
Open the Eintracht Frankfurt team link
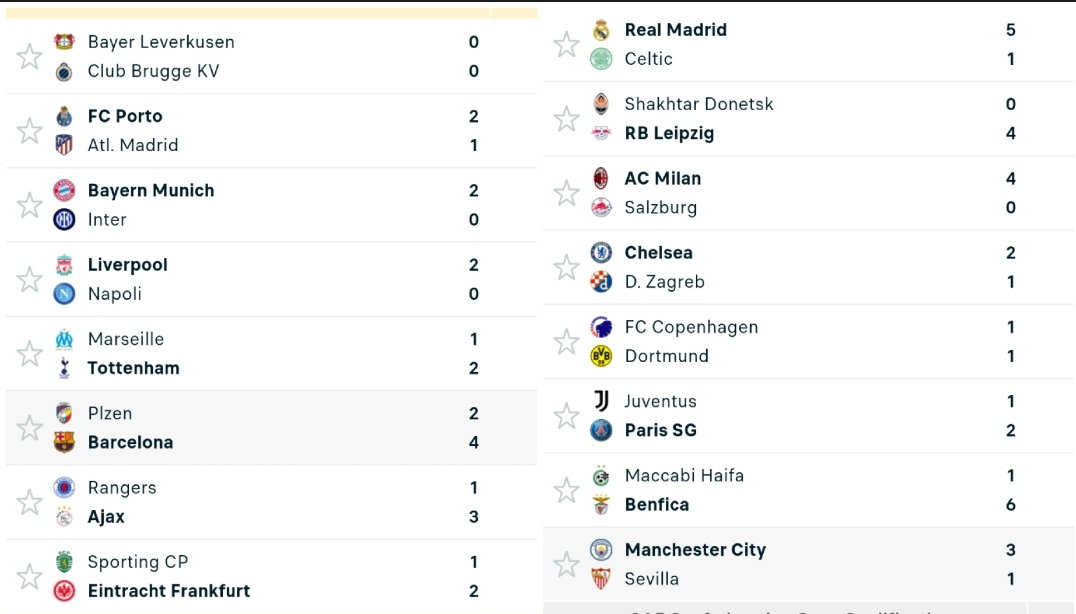[169, 591]
